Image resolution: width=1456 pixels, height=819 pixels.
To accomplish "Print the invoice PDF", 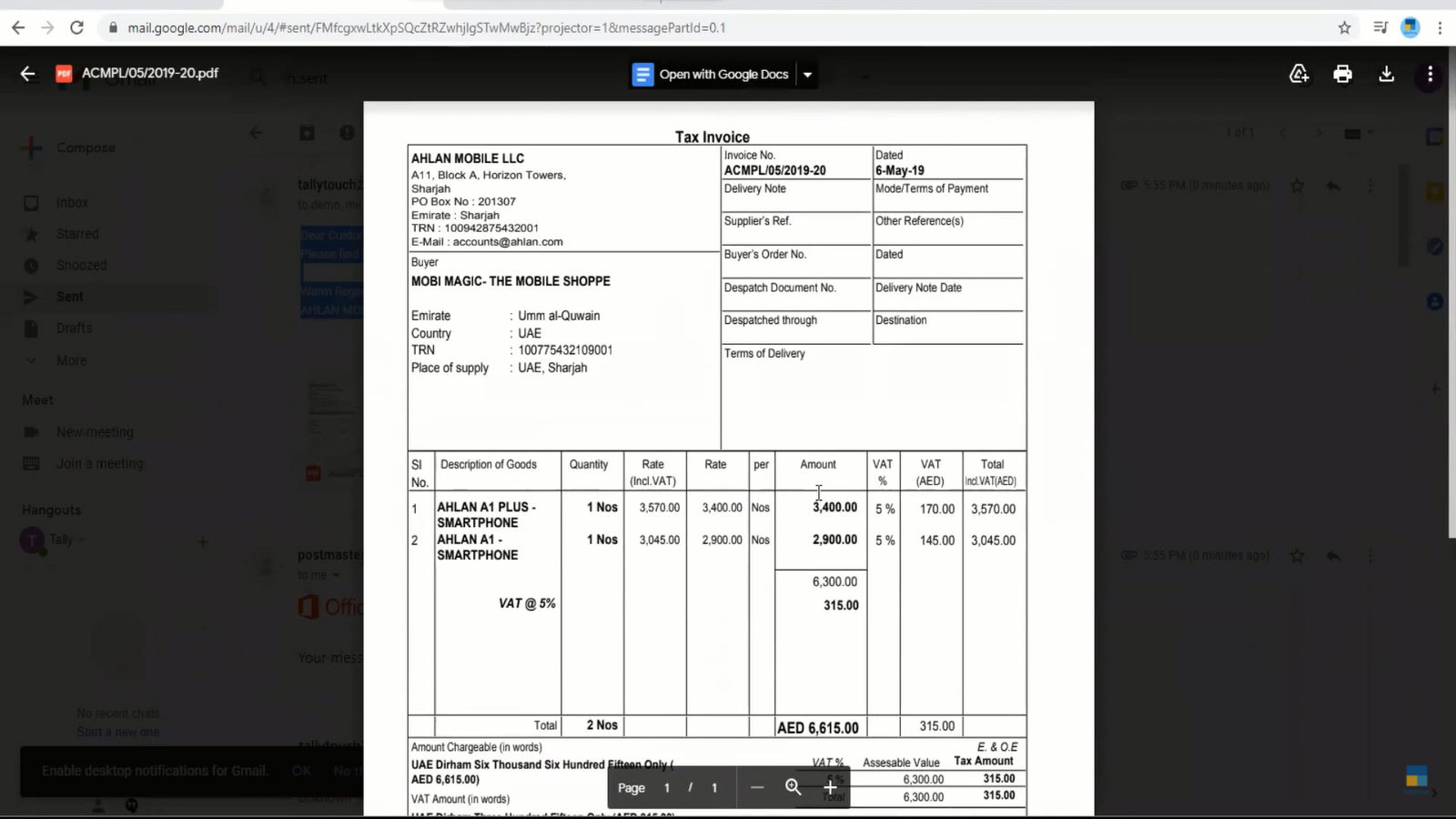I will click(1343, 74).
